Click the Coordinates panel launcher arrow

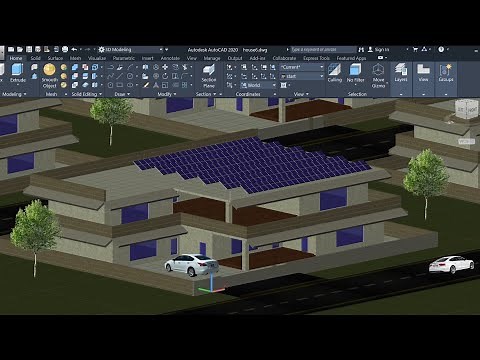pos(274,94)
